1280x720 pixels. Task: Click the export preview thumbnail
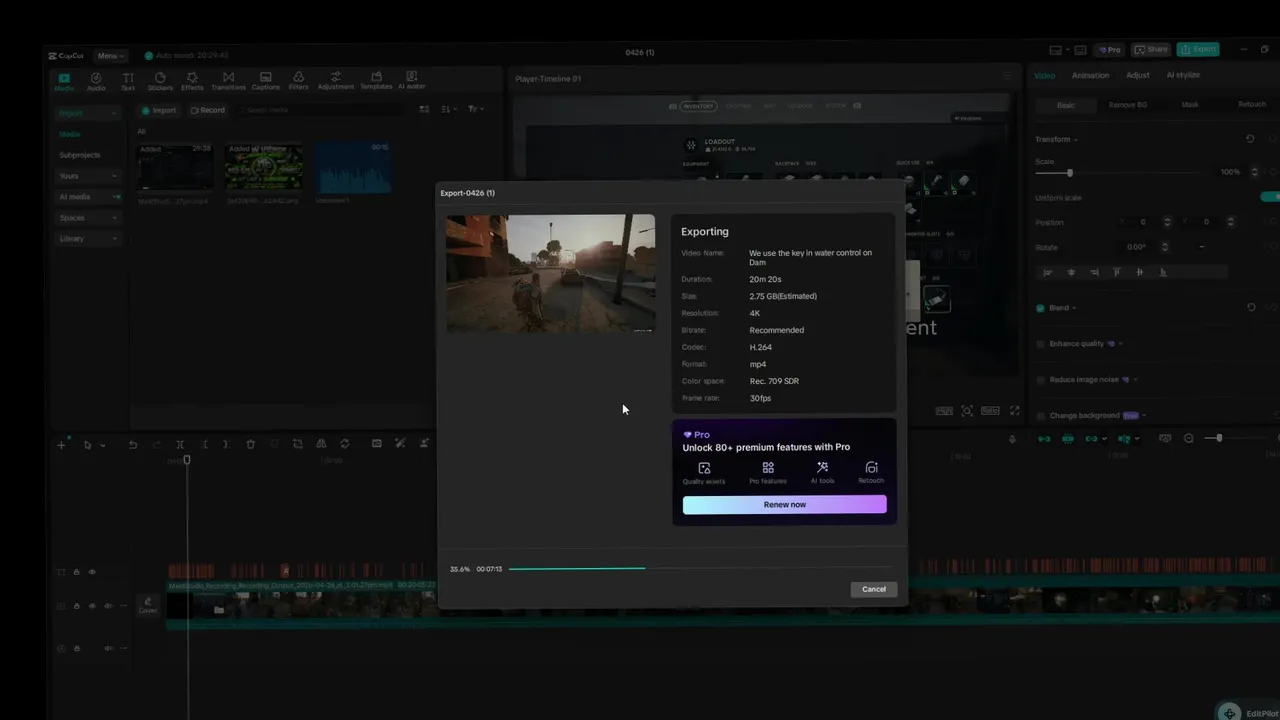(x=551, y=273)
